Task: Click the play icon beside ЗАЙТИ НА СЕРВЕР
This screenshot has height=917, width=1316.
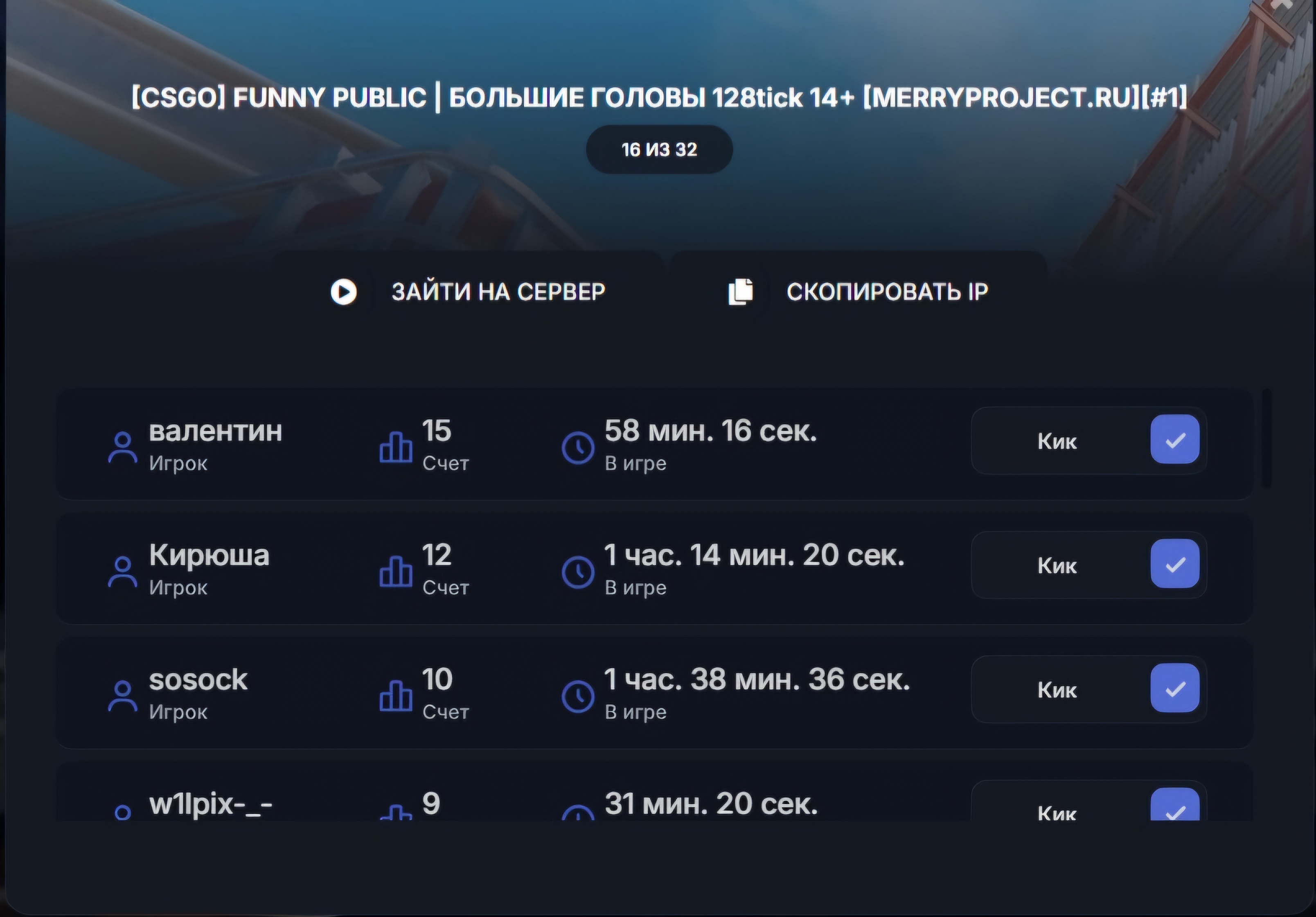Action: pos(343,291)
